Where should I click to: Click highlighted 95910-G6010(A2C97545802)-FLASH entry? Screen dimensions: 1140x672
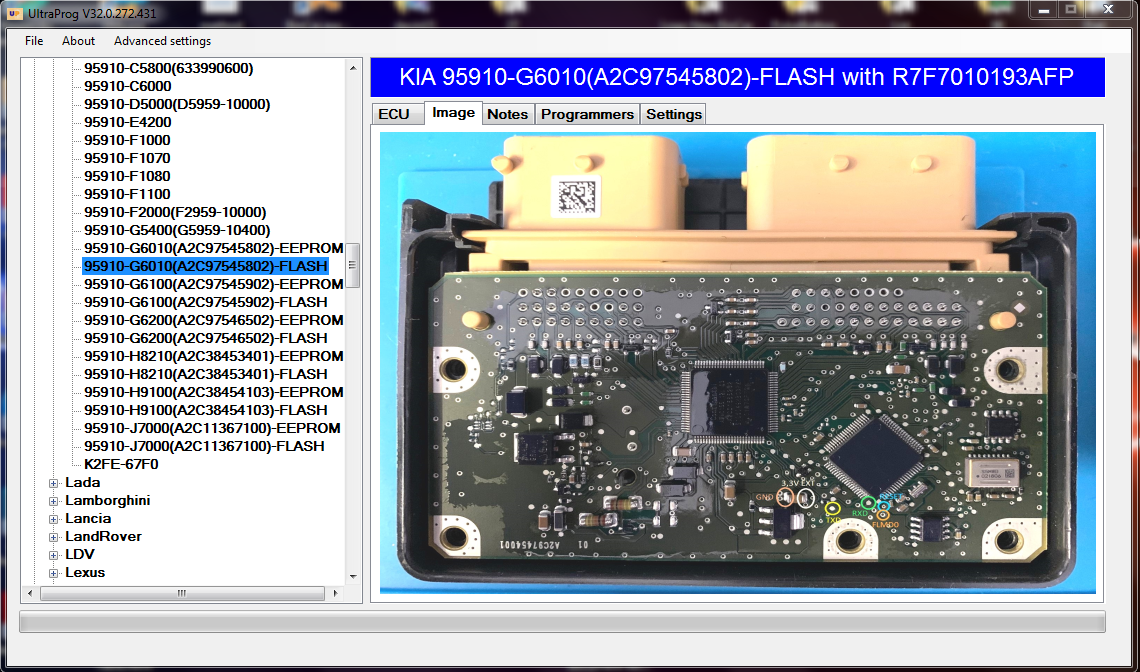(206, 266)
